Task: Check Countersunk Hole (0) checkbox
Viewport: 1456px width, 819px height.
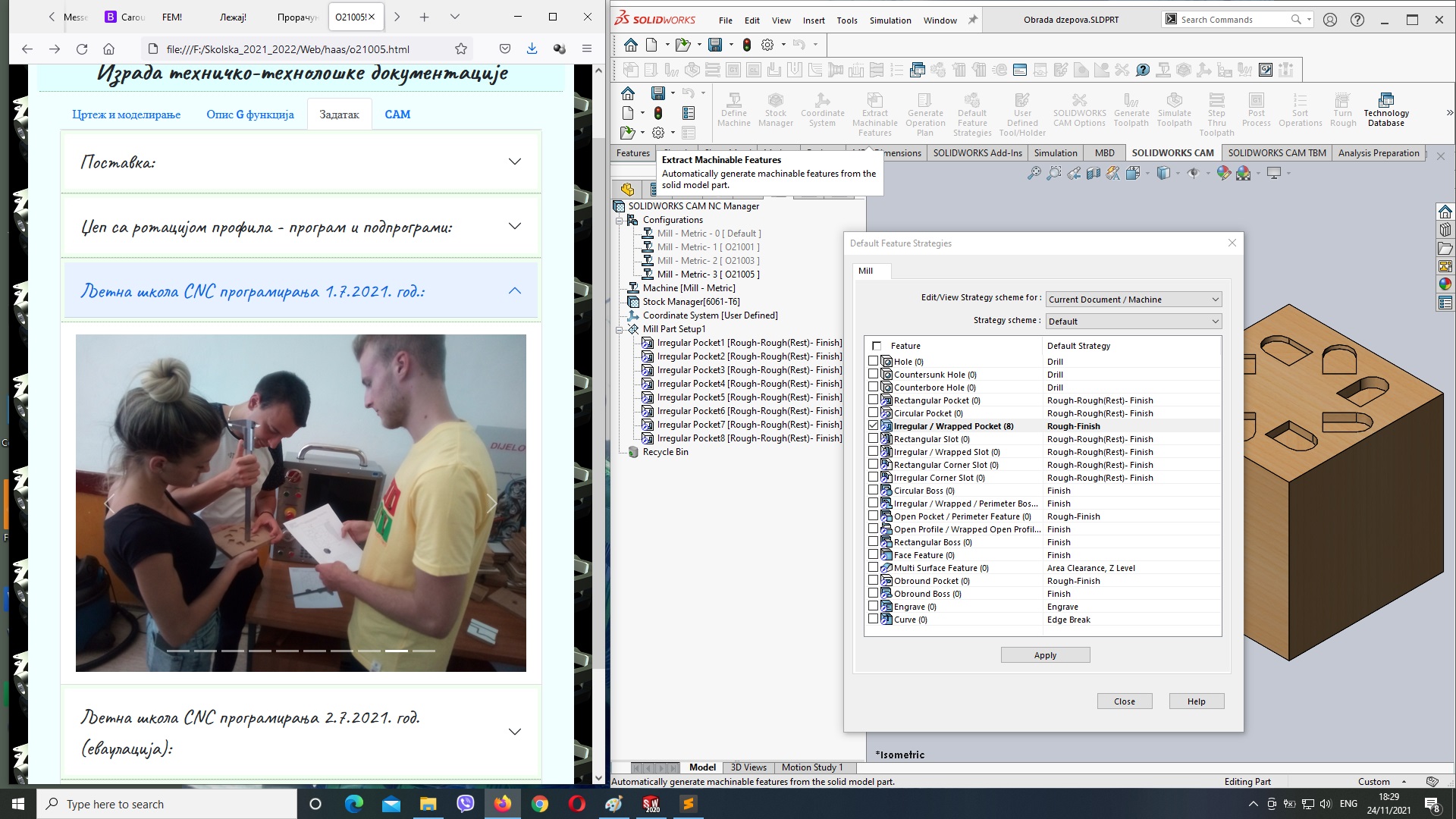Action: pos(873,375)
